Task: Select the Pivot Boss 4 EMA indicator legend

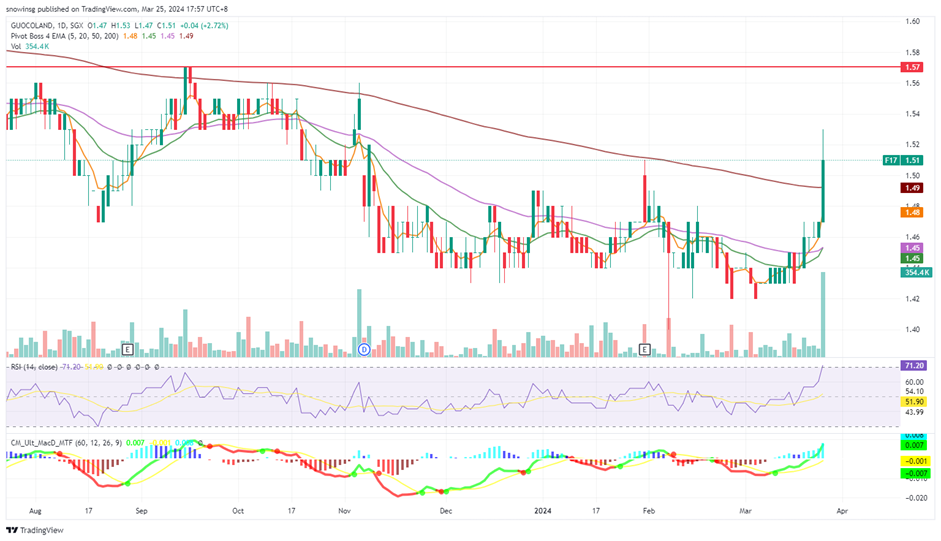Action: tap(65, 36)
